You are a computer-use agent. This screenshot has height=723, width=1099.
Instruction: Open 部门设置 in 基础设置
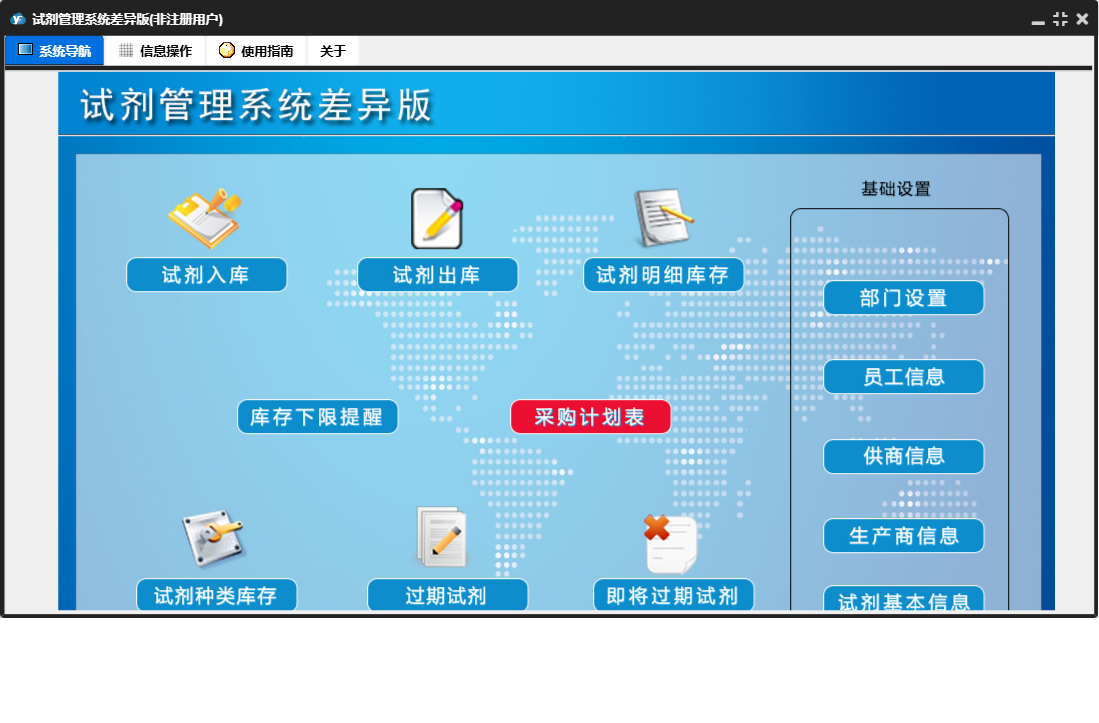(x=903, y=298)
